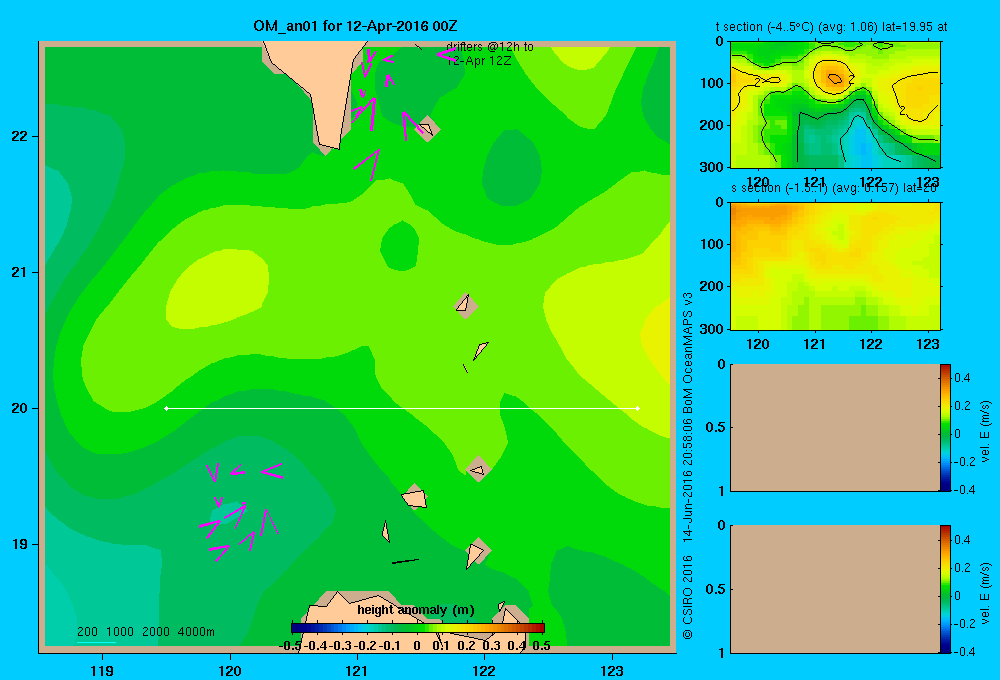Click the map title 'OM_an01 for 12-Apr-2016 00Z'
This screenshot has height=680, width=1000.
(355, 26)
